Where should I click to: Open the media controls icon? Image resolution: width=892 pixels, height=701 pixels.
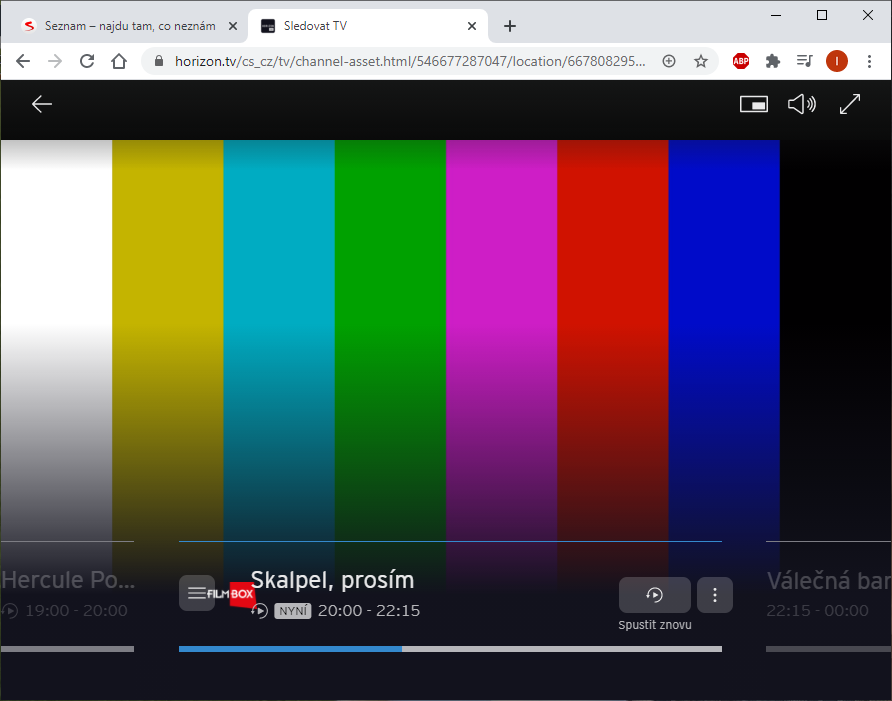(x=804, y=61)
